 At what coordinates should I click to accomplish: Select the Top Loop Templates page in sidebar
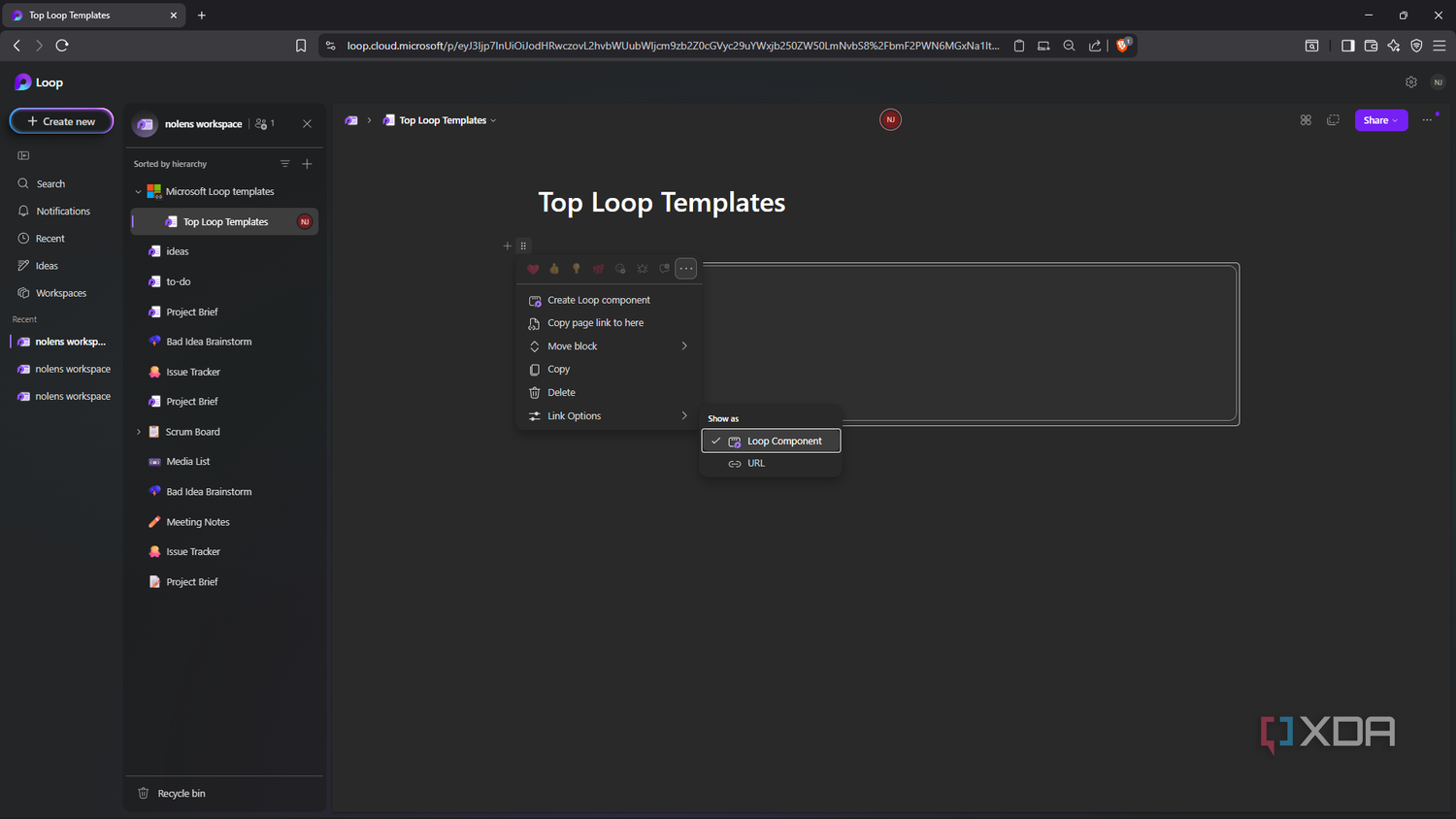point(225,222)
